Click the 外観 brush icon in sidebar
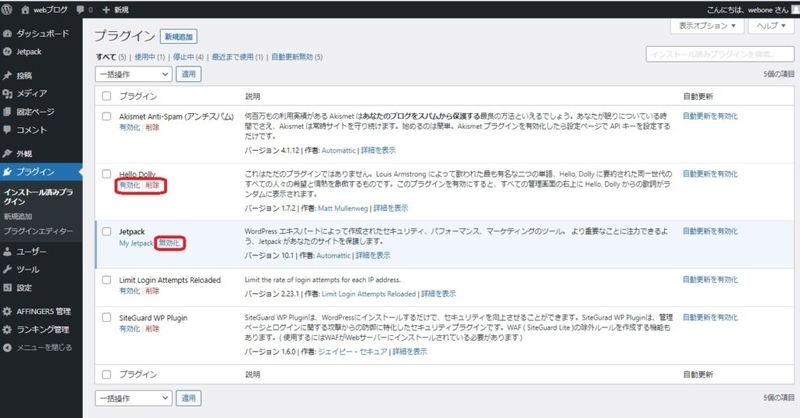The width and height of the screenshot is (800, 418). pyautogui.click(x=7, y=154)
